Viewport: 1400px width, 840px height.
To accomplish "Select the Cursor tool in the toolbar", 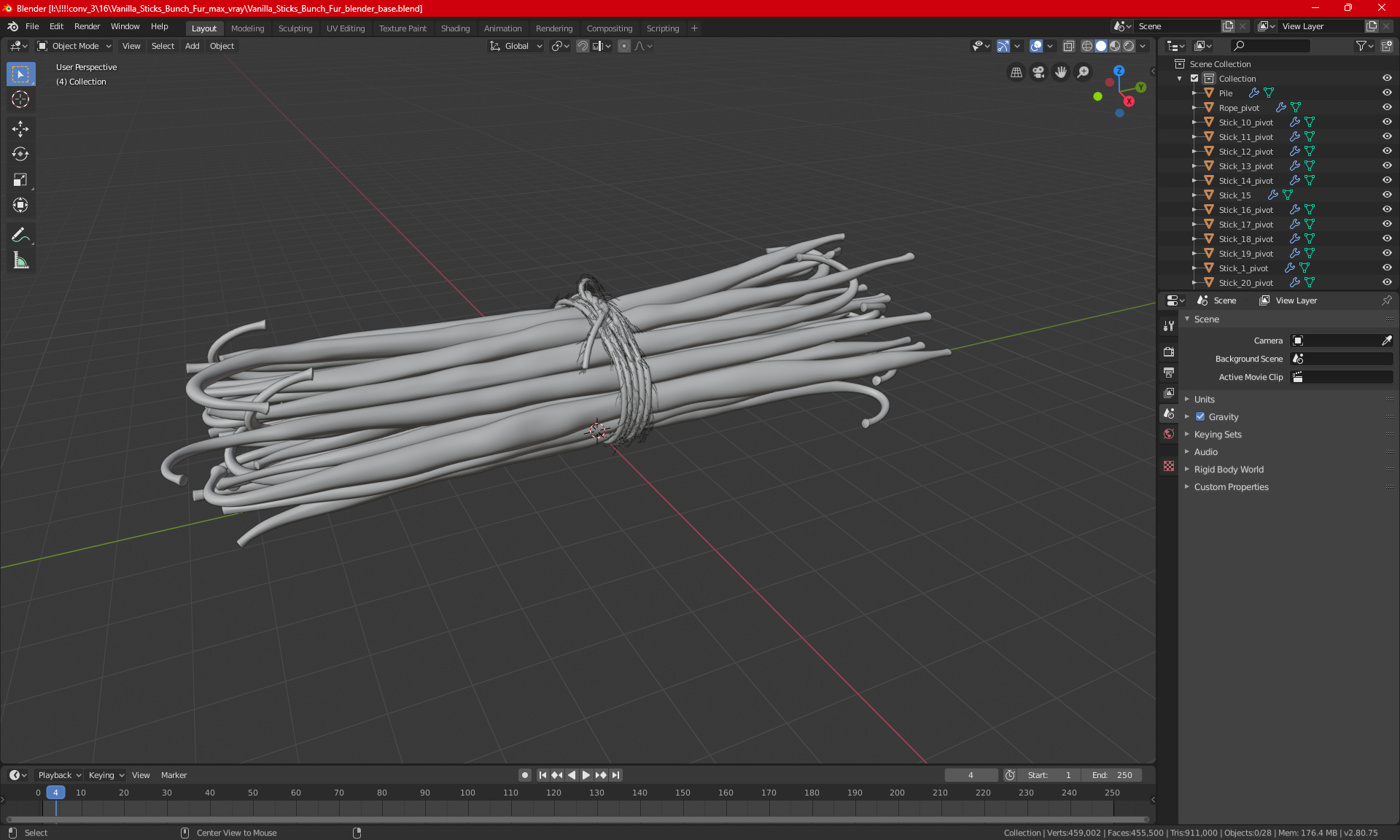I will pos(20,100).
